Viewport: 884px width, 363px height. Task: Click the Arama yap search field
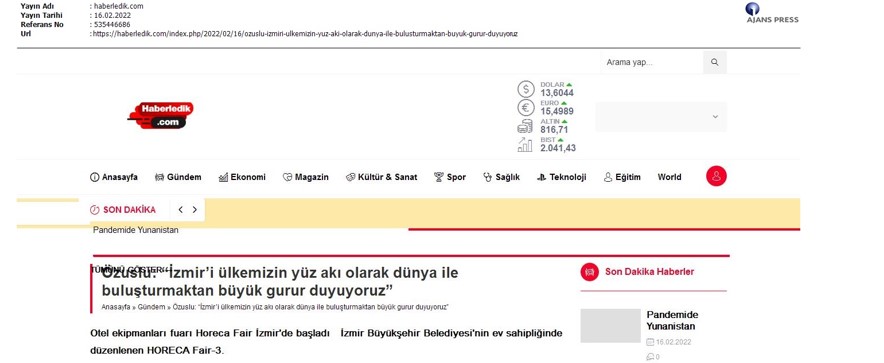(652, 63)
